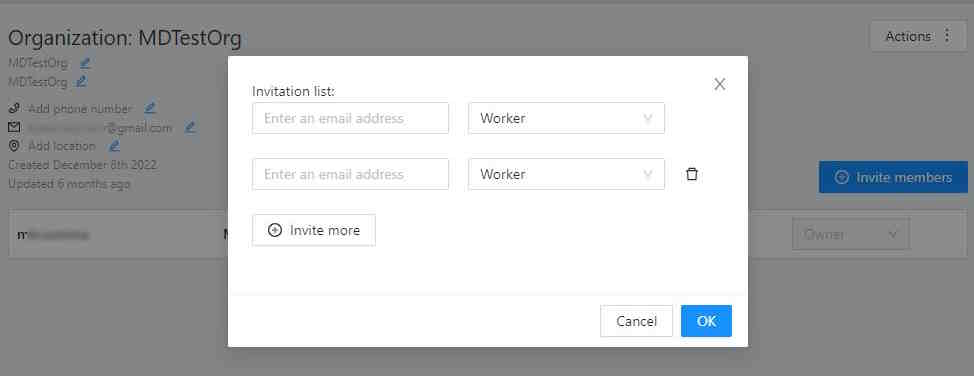This screenshot has width=974, height=376.
Task: Click pencil icon next to Add phone number
Action: (150, 108)
